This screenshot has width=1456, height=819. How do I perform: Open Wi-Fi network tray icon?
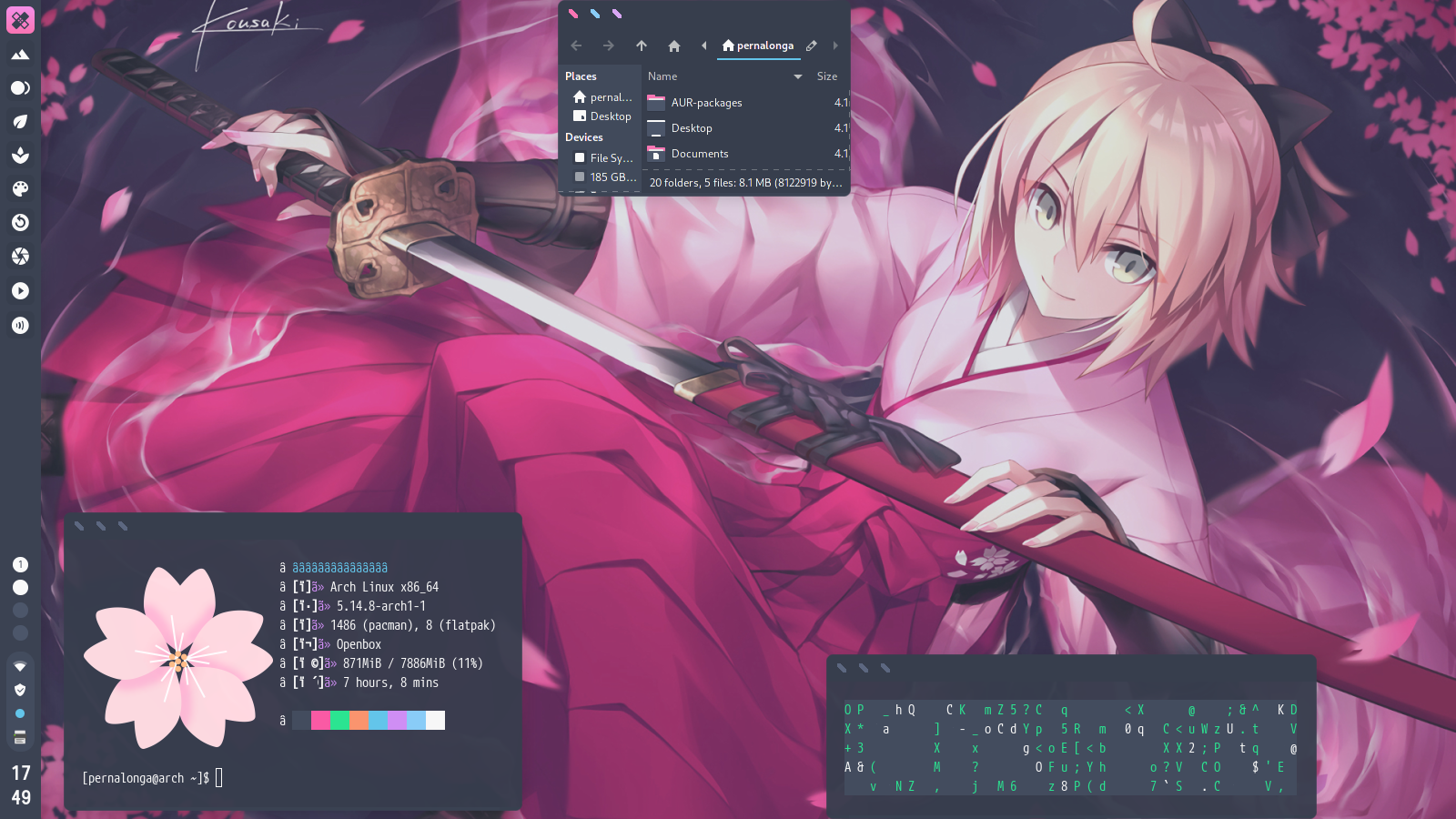coord(20,666)
